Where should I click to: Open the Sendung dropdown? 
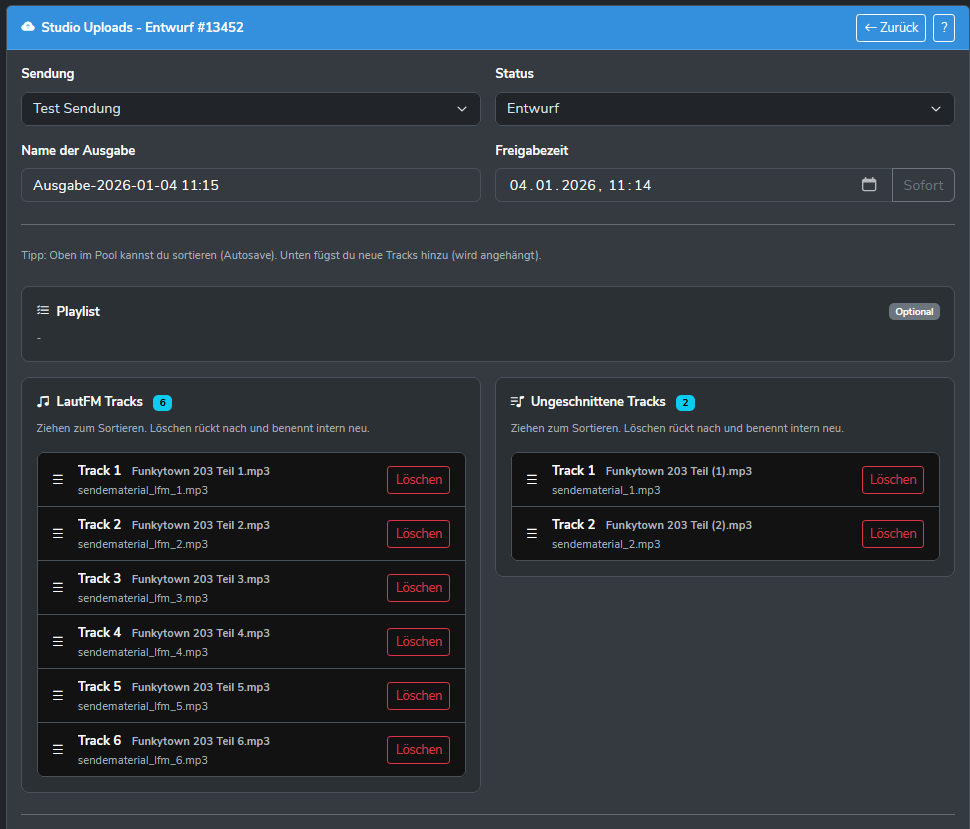pos(250,109)
